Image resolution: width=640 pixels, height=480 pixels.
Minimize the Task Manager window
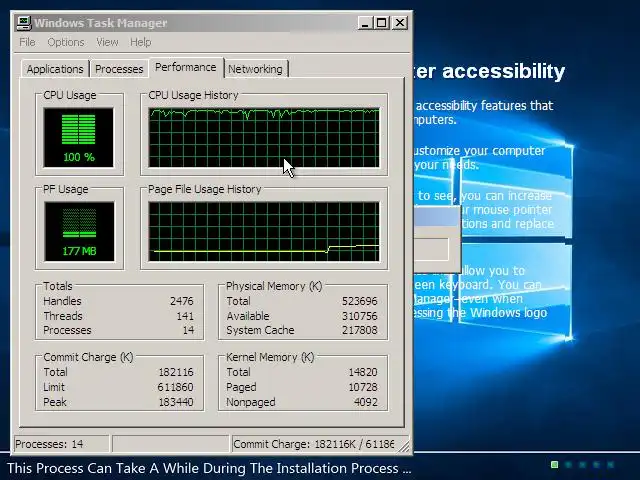click(x=365, y=23)
